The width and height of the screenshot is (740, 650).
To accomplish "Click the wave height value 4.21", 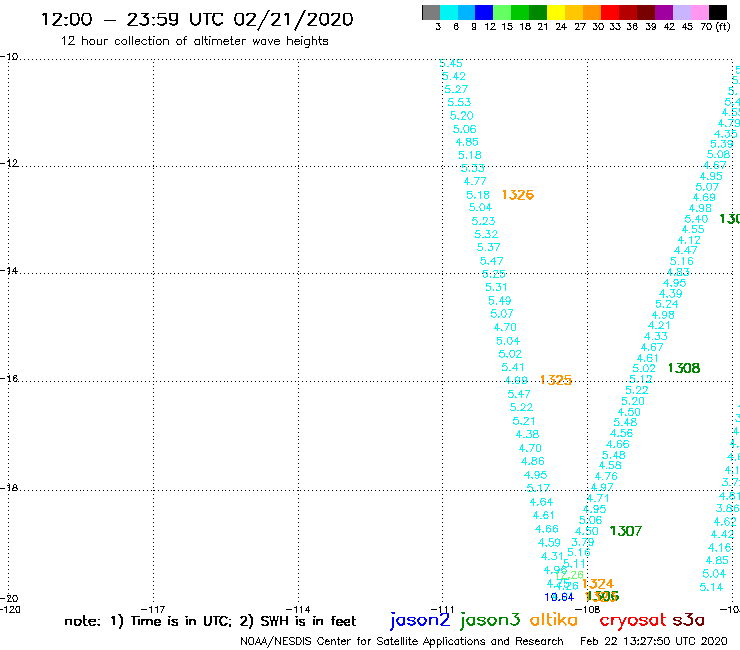I will [659, 325].
